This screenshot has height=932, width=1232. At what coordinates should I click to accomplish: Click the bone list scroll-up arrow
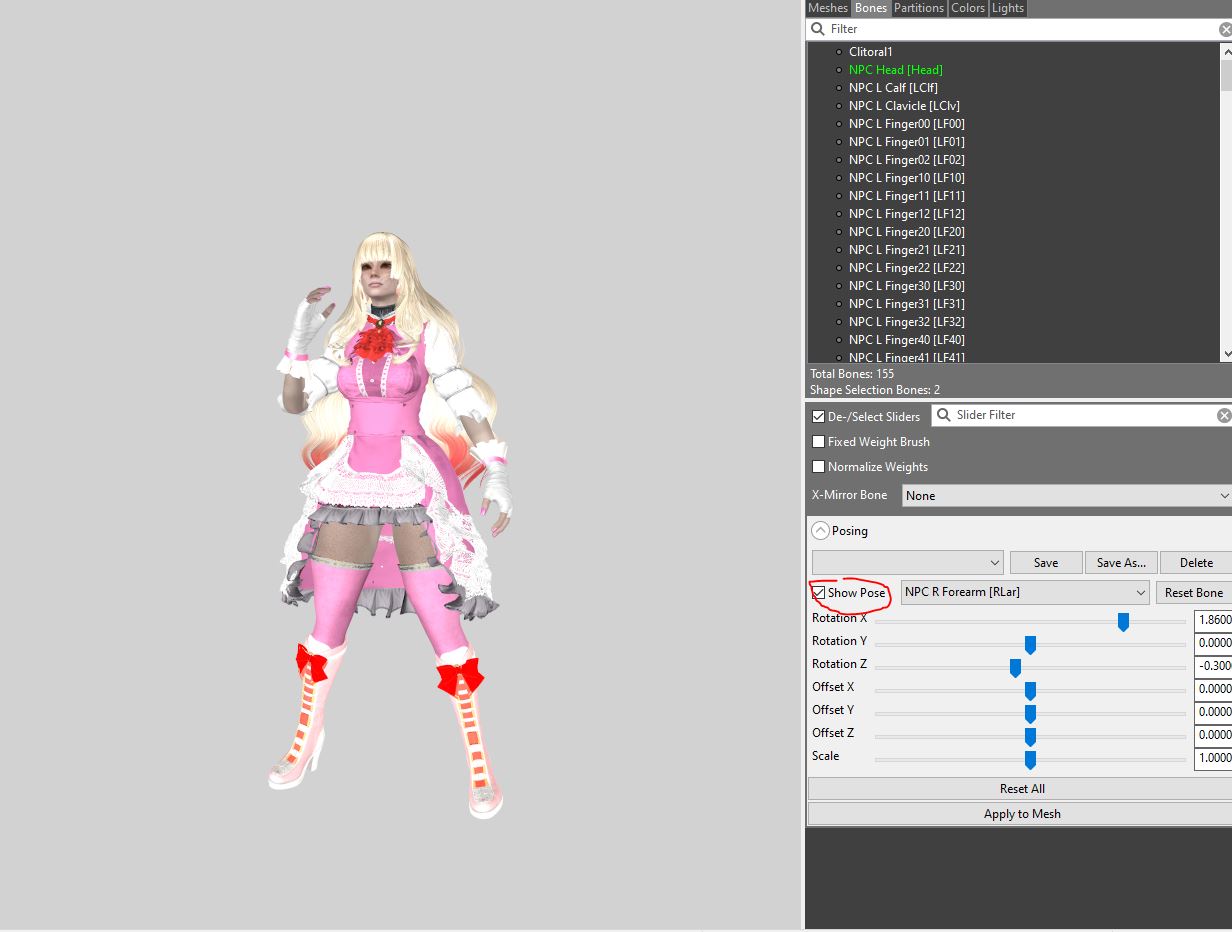coord(1226,51)
